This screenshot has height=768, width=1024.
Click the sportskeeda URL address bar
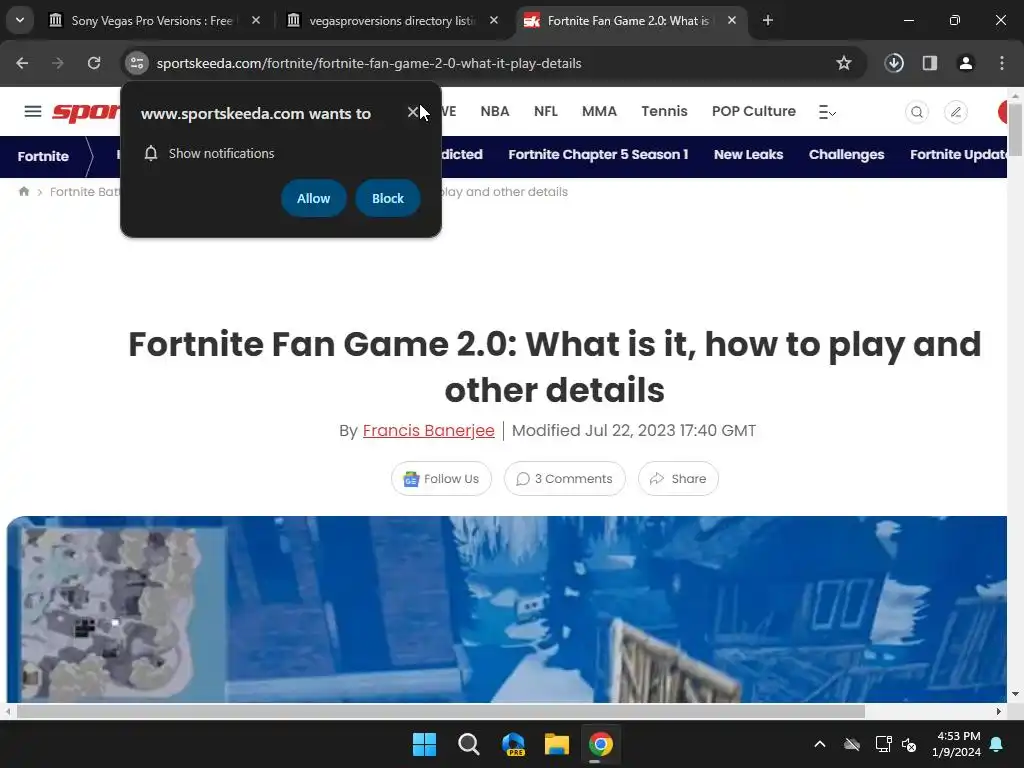(369, 63)
